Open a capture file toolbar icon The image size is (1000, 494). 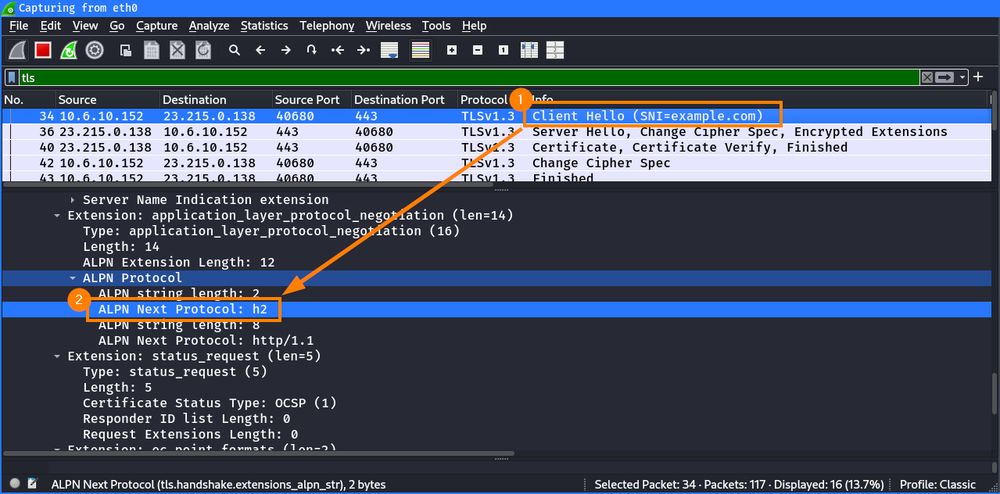(x=126, y=50)
